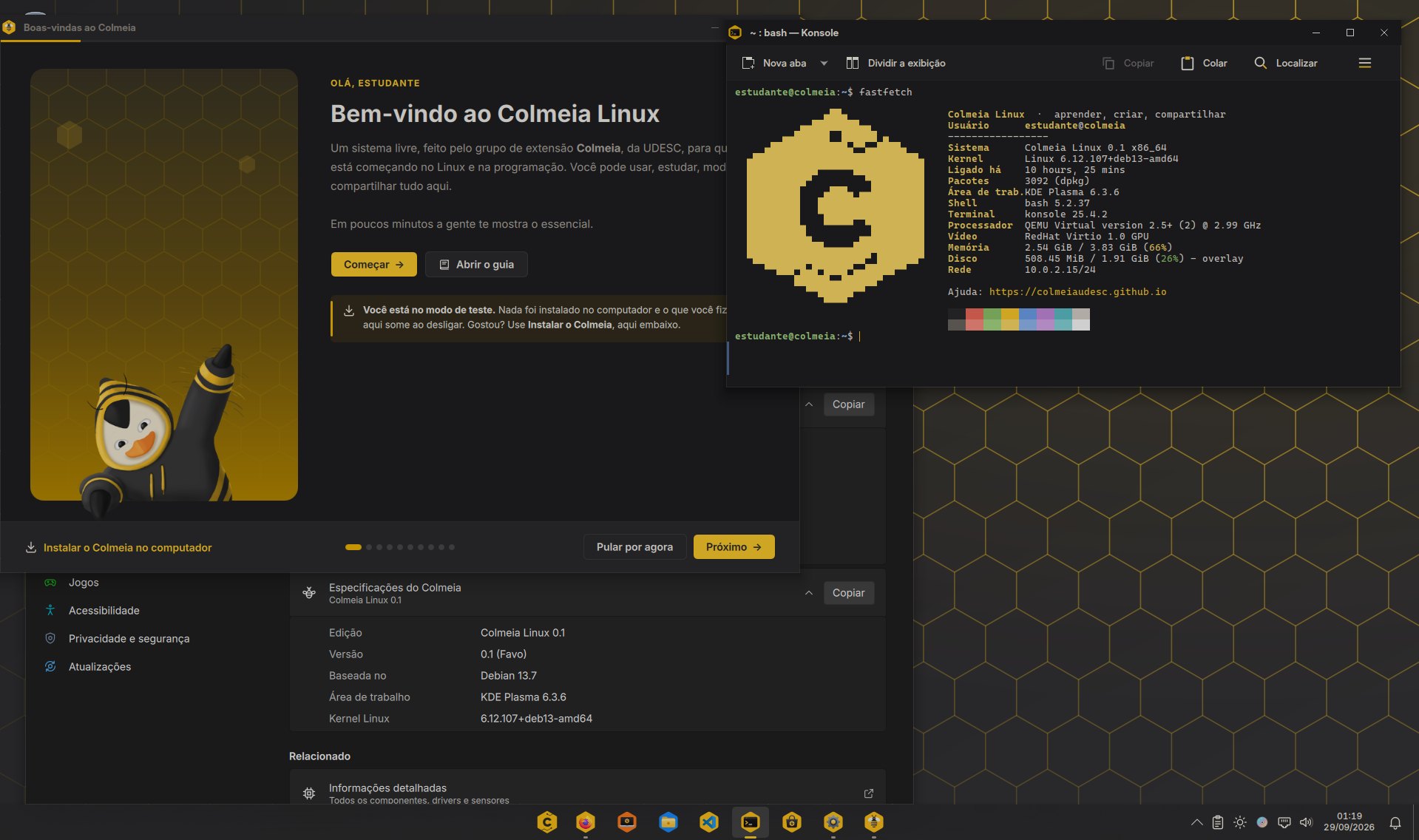The image size is (1419, 840).
Task: Click Dividir a exibição in Konsole
Action: 895,63
